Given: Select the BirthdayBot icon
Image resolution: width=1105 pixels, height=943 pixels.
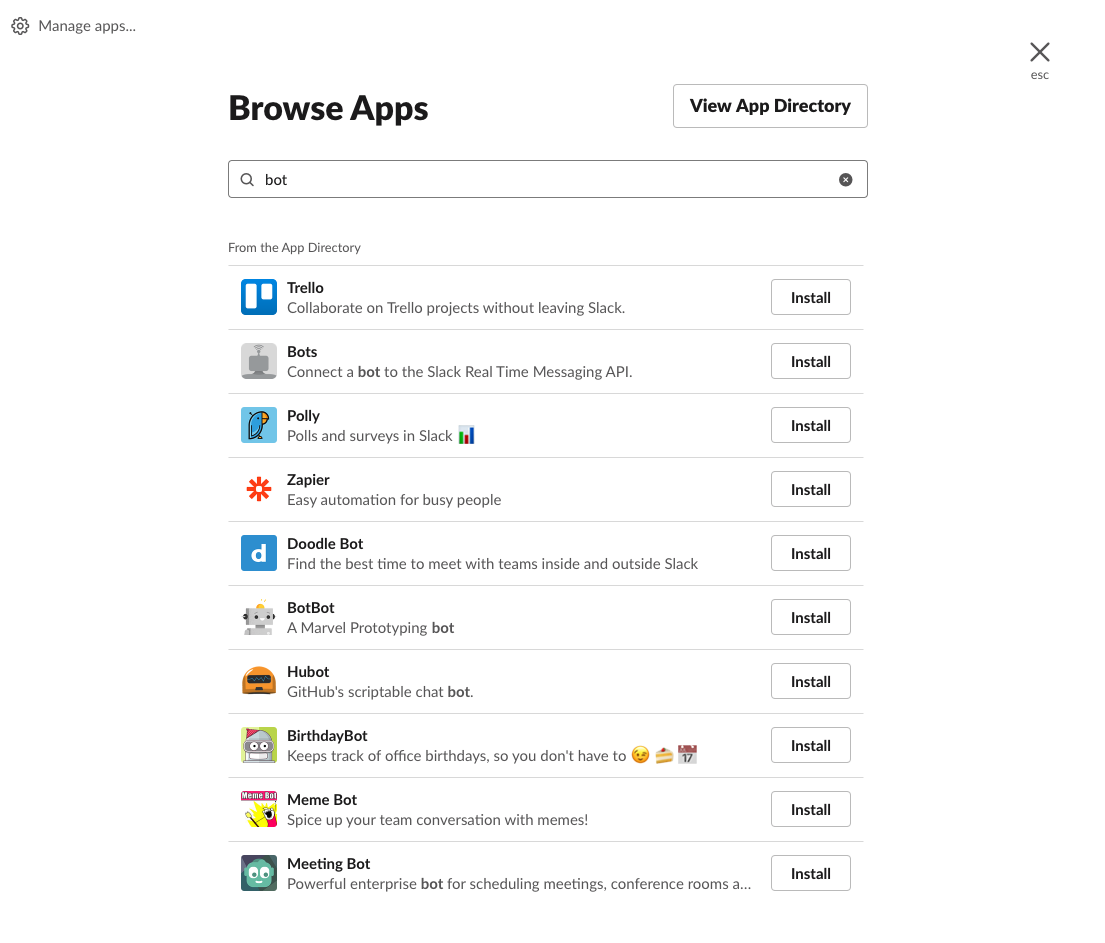Looking at the screenshot, I should (259, 745).
